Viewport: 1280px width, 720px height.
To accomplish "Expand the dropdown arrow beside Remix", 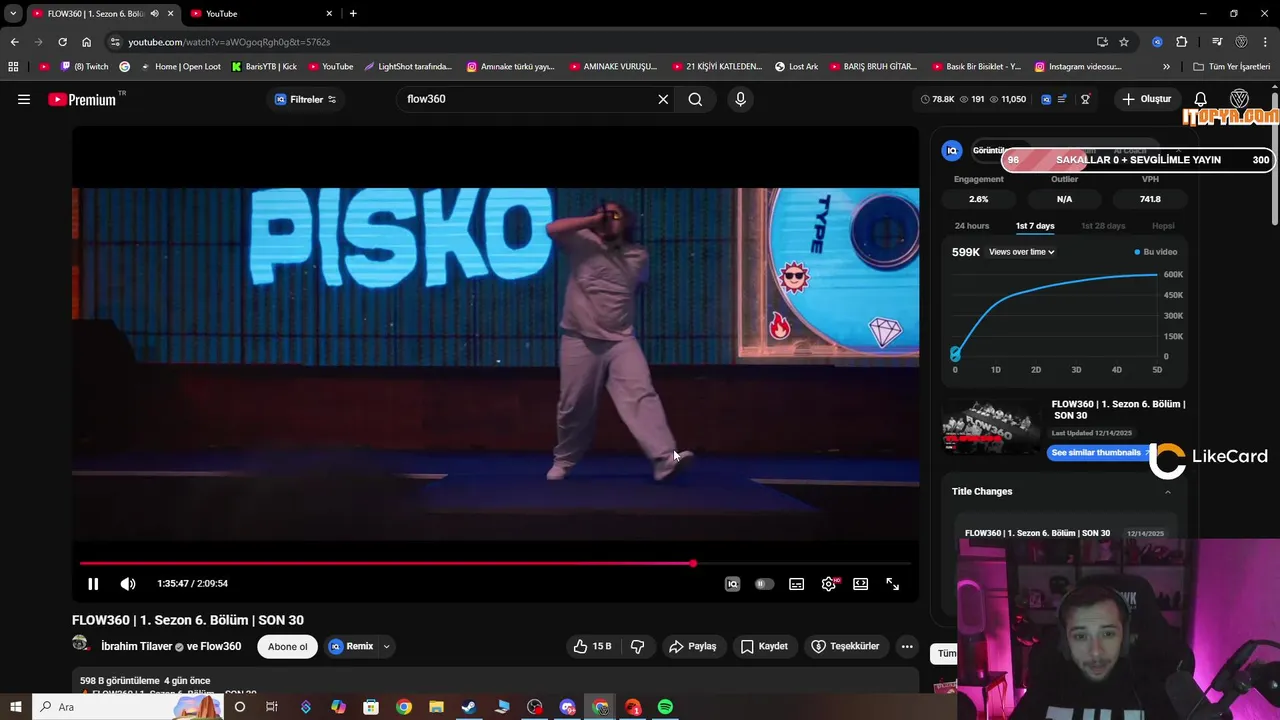I will coord(386,646).
